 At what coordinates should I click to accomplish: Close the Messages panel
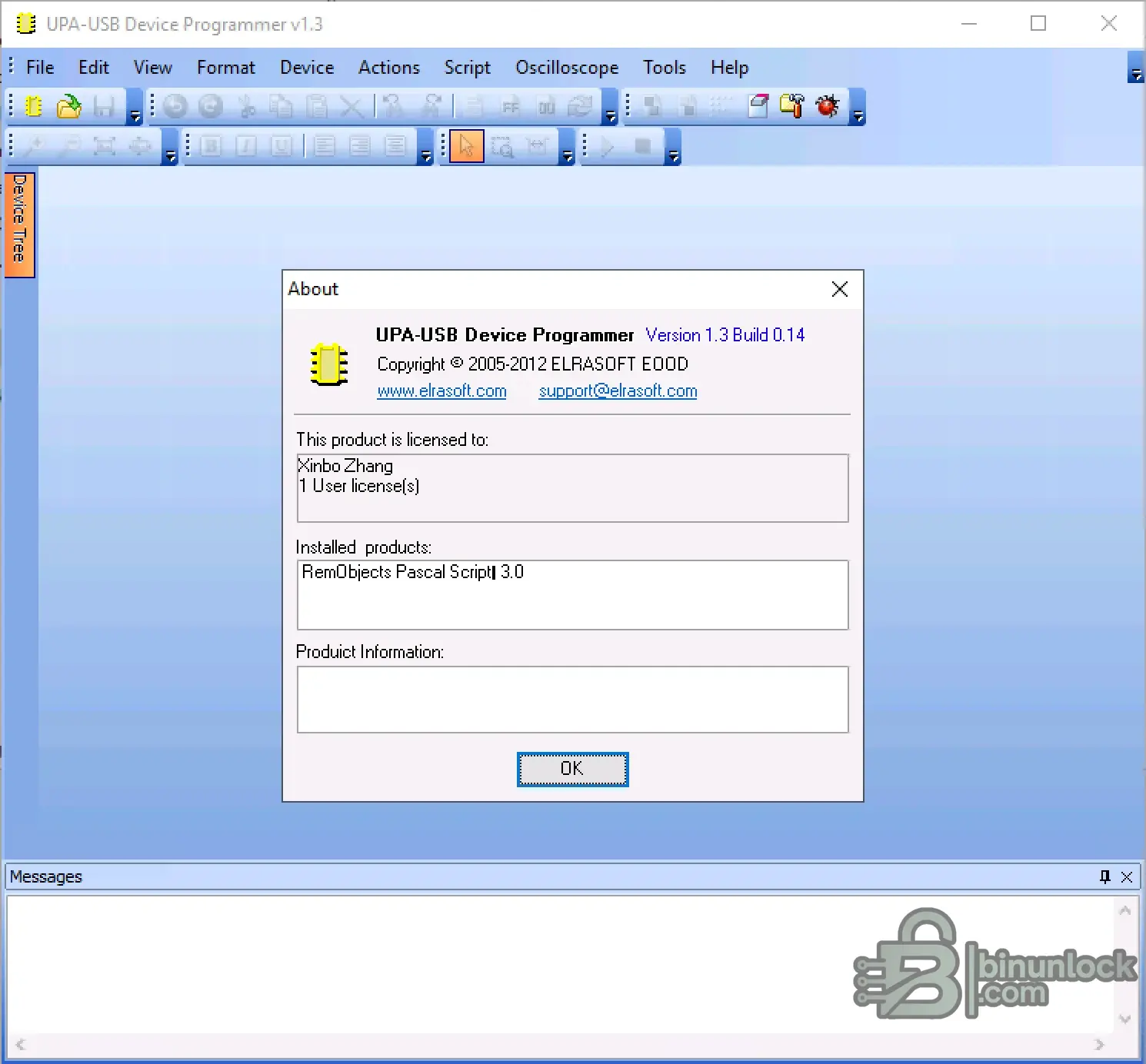pyautogui.click(x=1127, y=876)
